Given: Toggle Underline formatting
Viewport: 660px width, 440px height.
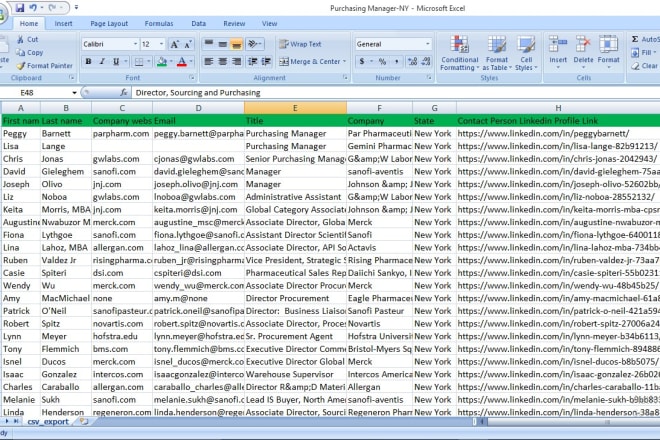Looking at the screenshot, I should [116, 61].
